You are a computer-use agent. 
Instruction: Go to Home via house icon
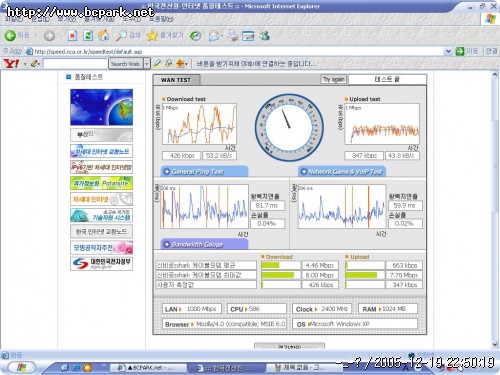104,35
